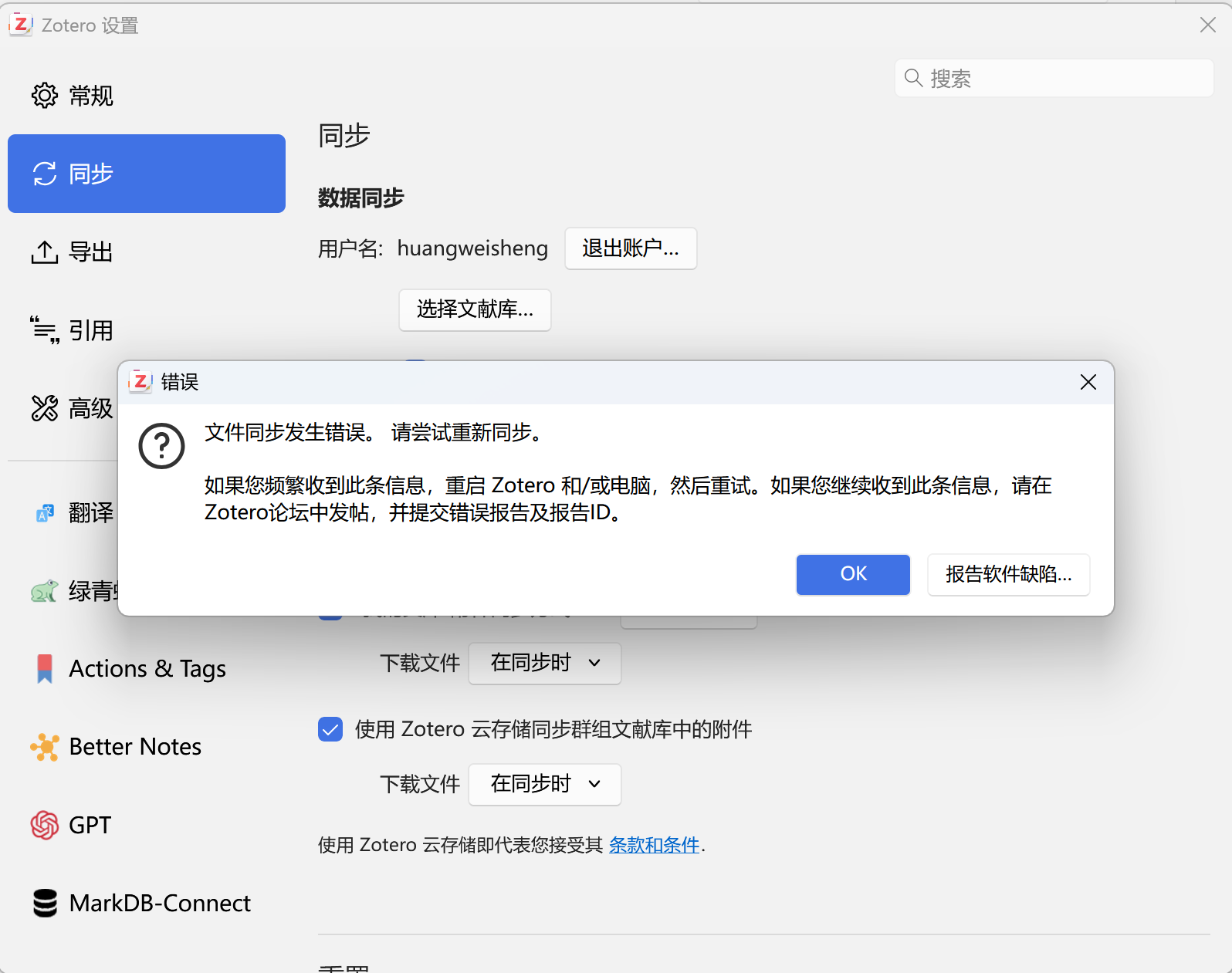
Task: Switch to Better Notes pane
Action: point(147,747)
